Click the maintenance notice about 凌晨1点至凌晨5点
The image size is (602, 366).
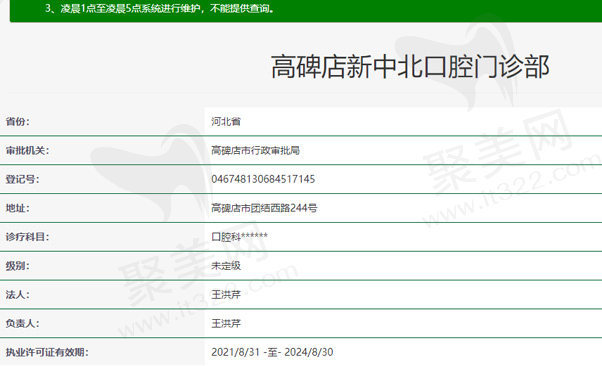pos(160,8)
